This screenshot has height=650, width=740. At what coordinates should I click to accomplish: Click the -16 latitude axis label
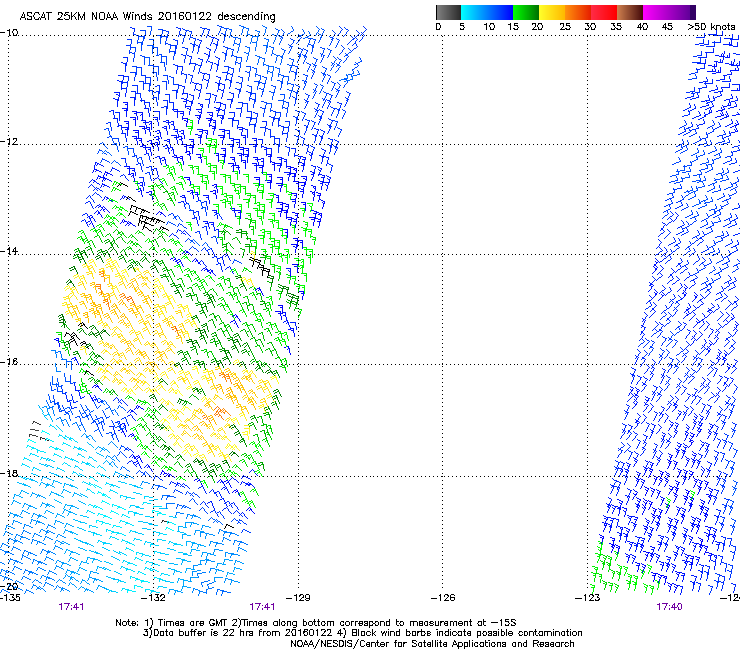[x=9, y=362]
